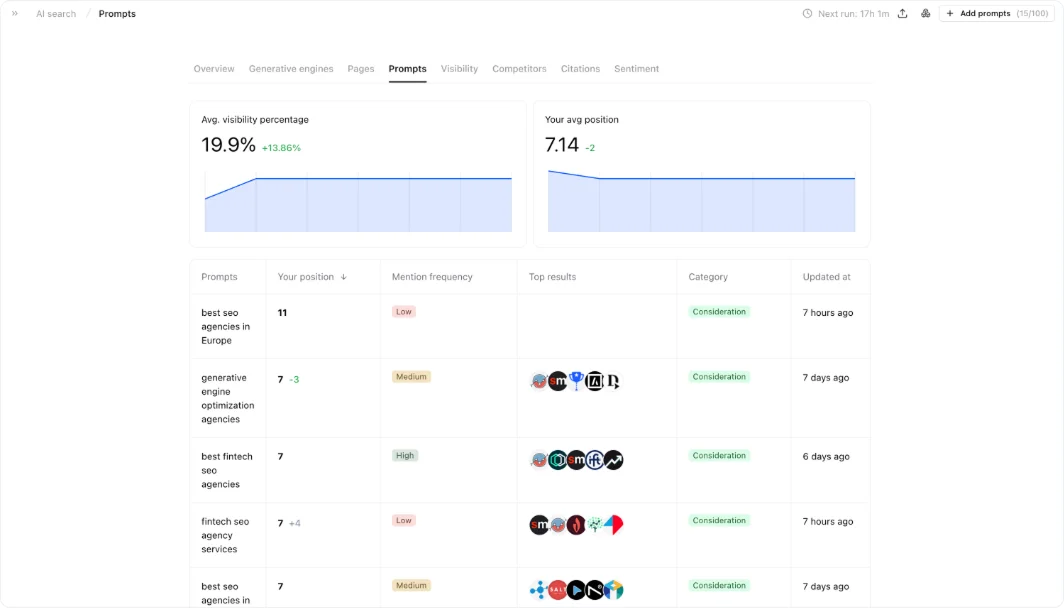Click Consideration tag in Europe agencies row
1064x608 pixels.
pyautogui.click(x=719, y=311)
